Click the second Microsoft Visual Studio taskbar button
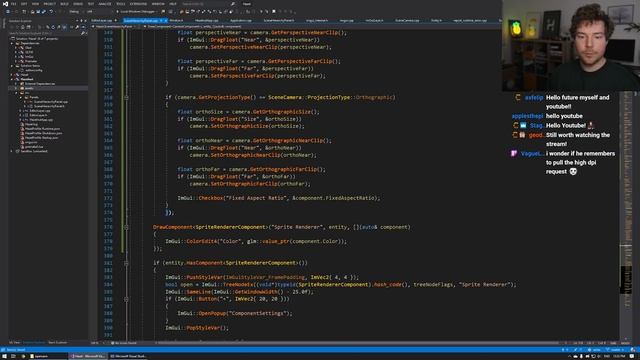Viewport: 640px width, 360px height. click(x=129, y=356)
